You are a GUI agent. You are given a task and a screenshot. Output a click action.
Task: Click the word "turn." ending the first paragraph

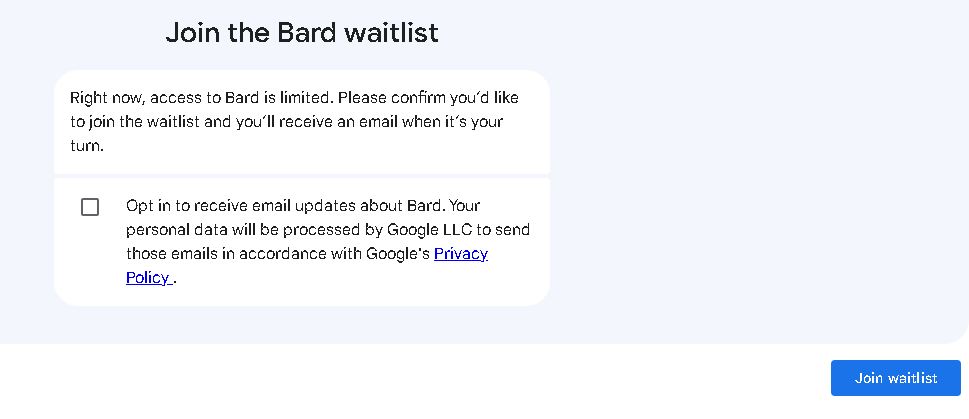coord(87,146)
